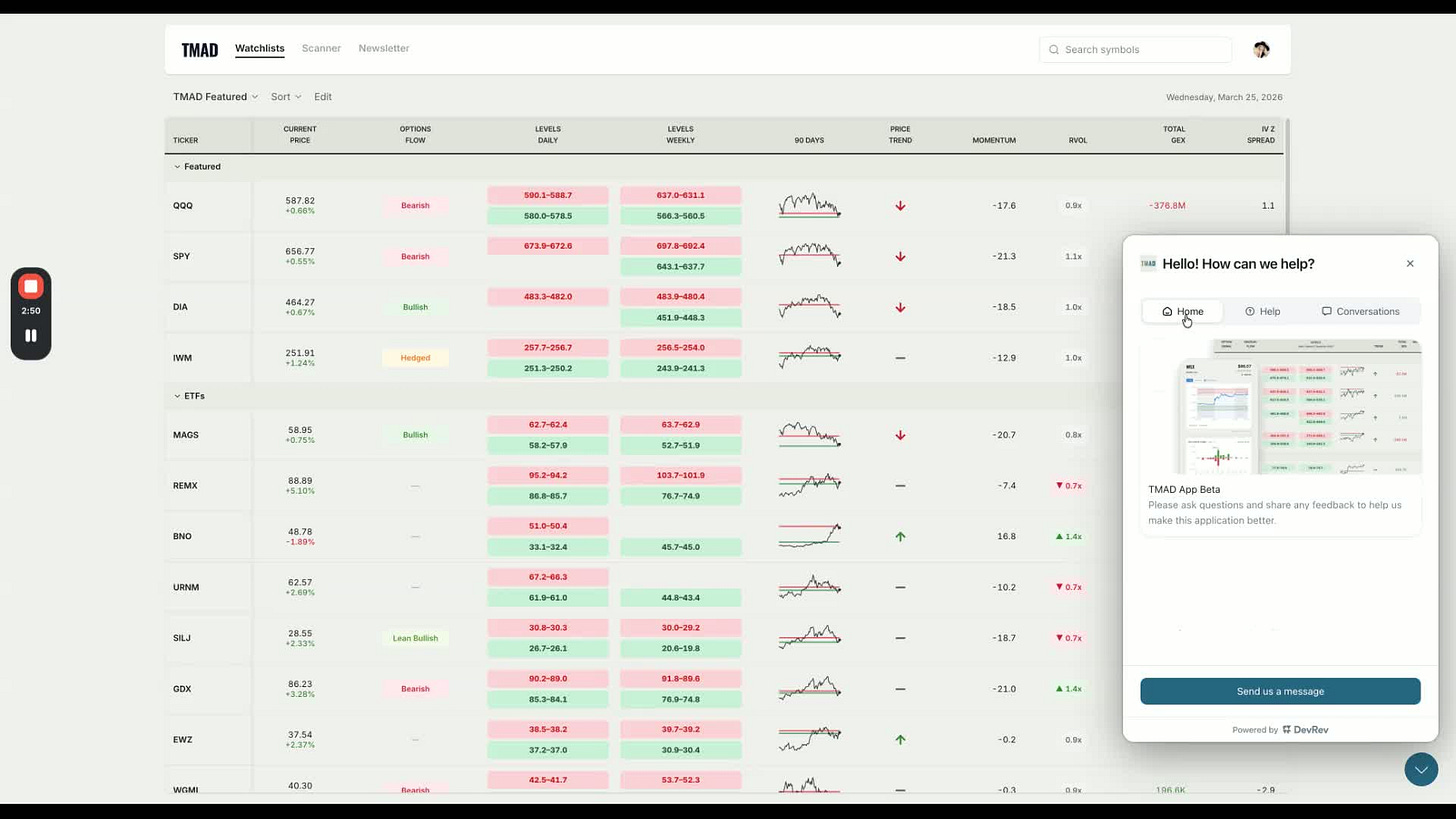Stop the screen recording with the red button
Screen dimensions: 1456x819
(31, 287)
